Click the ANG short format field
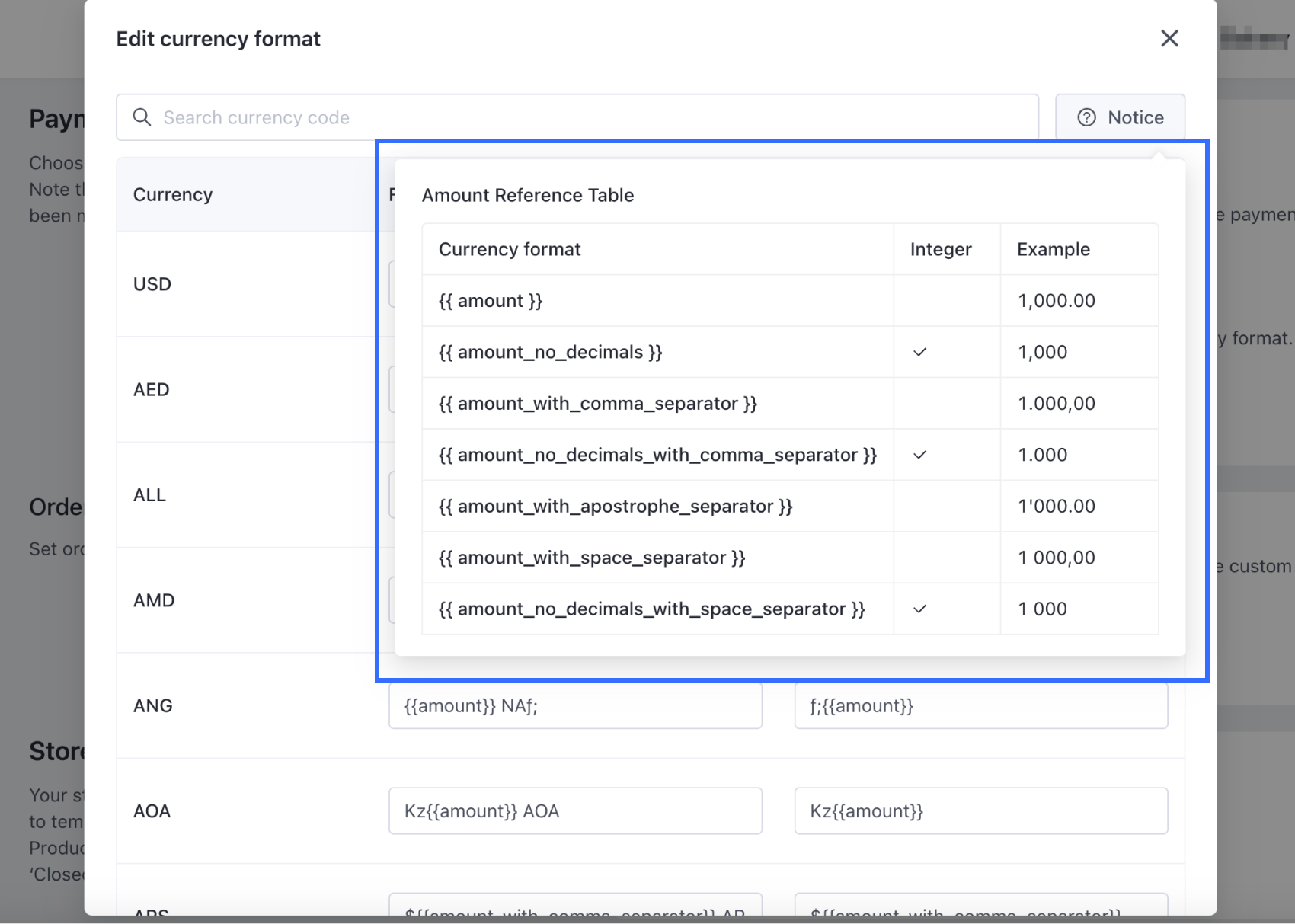This screenshot has width=1295, height=924. (x=980, y=705)
